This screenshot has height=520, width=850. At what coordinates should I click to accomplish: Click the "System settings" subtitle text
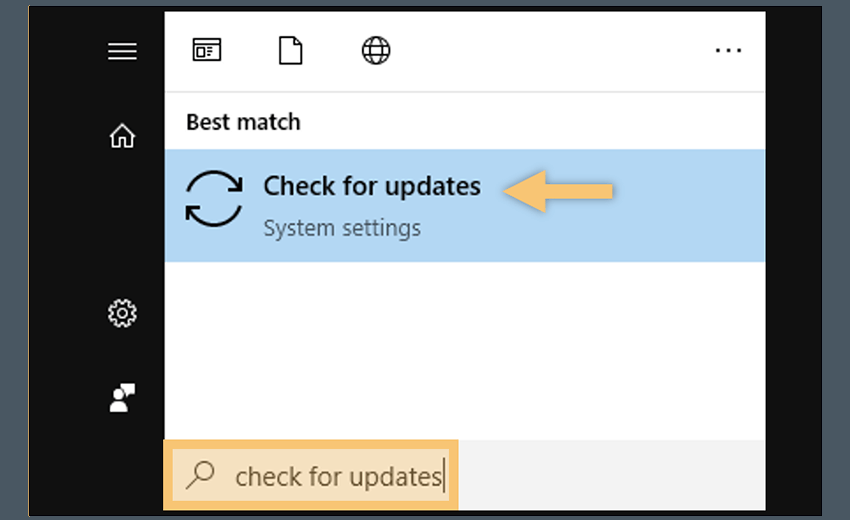coord(341,228)
